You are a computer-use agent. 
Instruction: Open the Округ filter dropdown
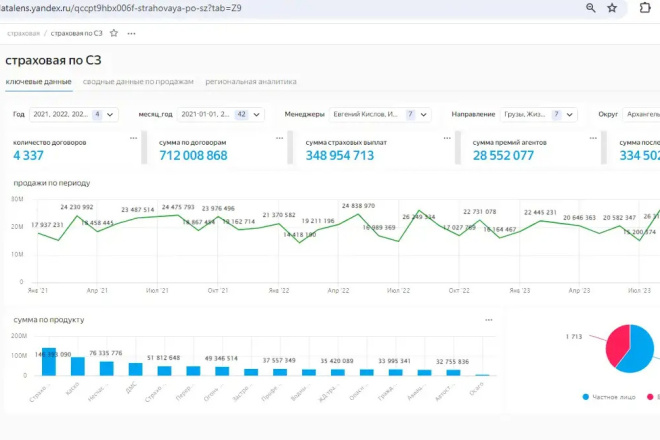click(x=641, y=115)
